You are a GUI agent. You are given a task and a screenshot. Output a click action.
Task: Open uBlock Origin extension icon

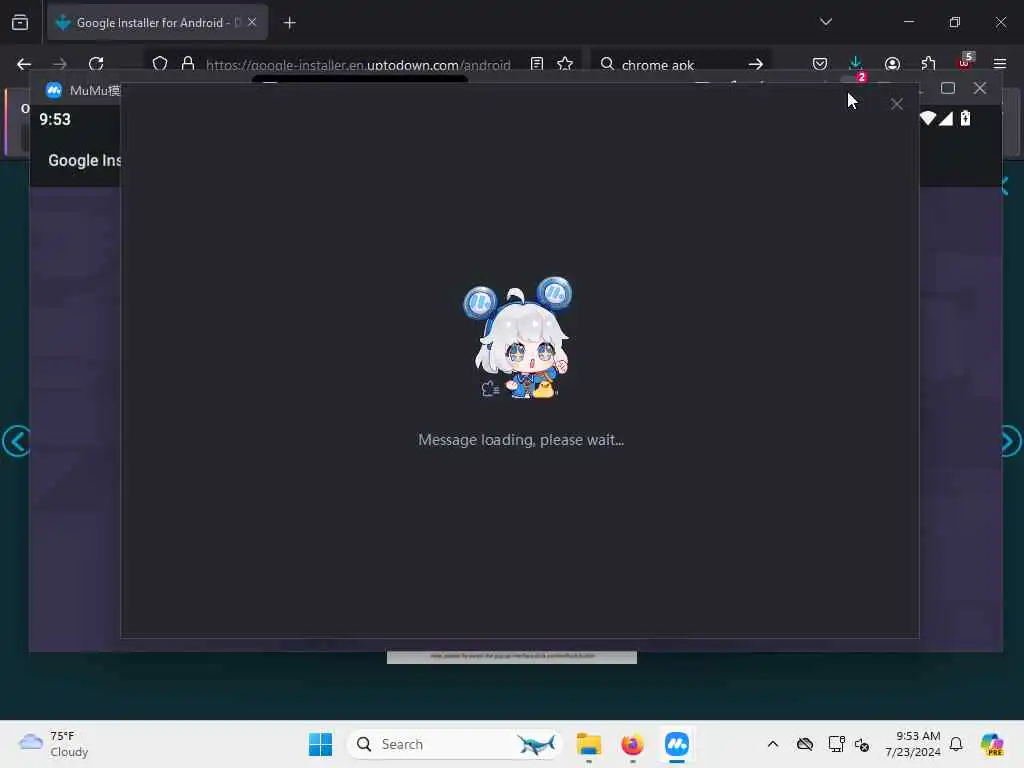965,63
